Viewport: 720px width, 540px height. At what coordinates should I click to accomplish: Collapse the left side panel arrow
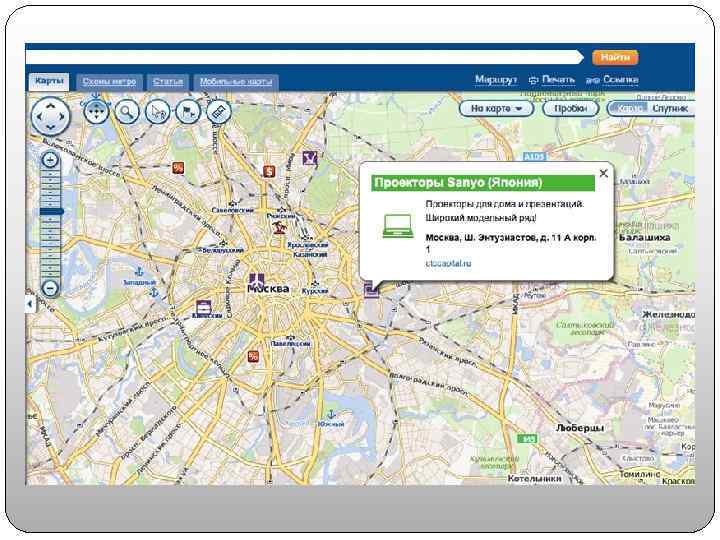coord(30,304)
